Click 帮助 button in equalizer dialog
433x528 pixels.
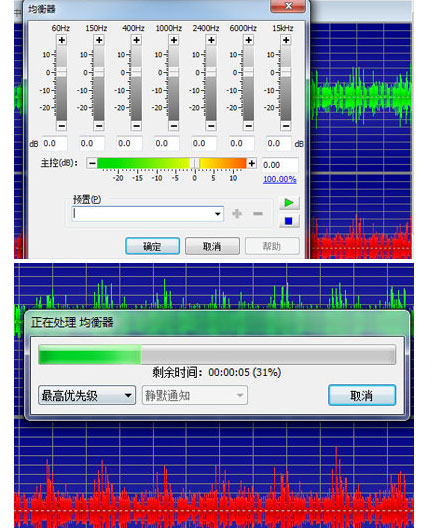(x=272, y=246)
